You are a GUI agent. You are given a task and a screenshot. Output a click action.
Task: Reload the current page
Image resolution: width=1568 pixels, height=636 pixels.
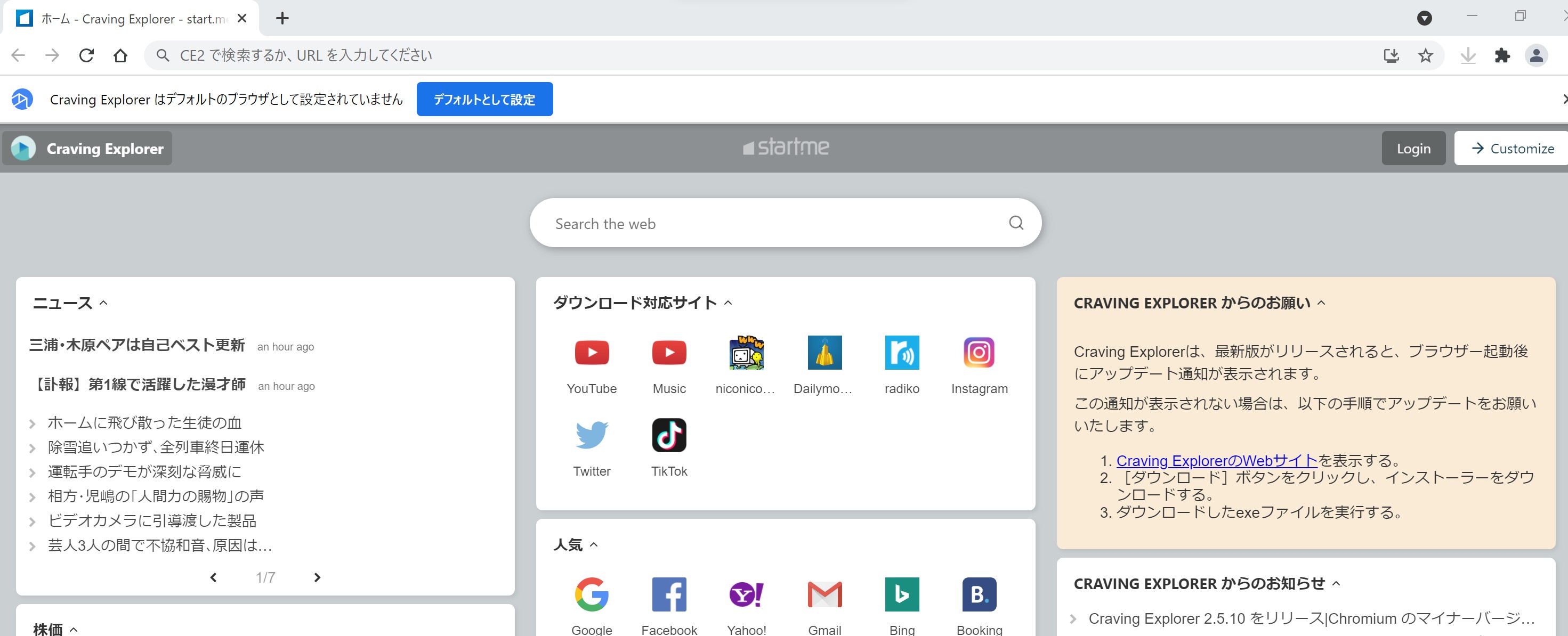coord(86,55)
